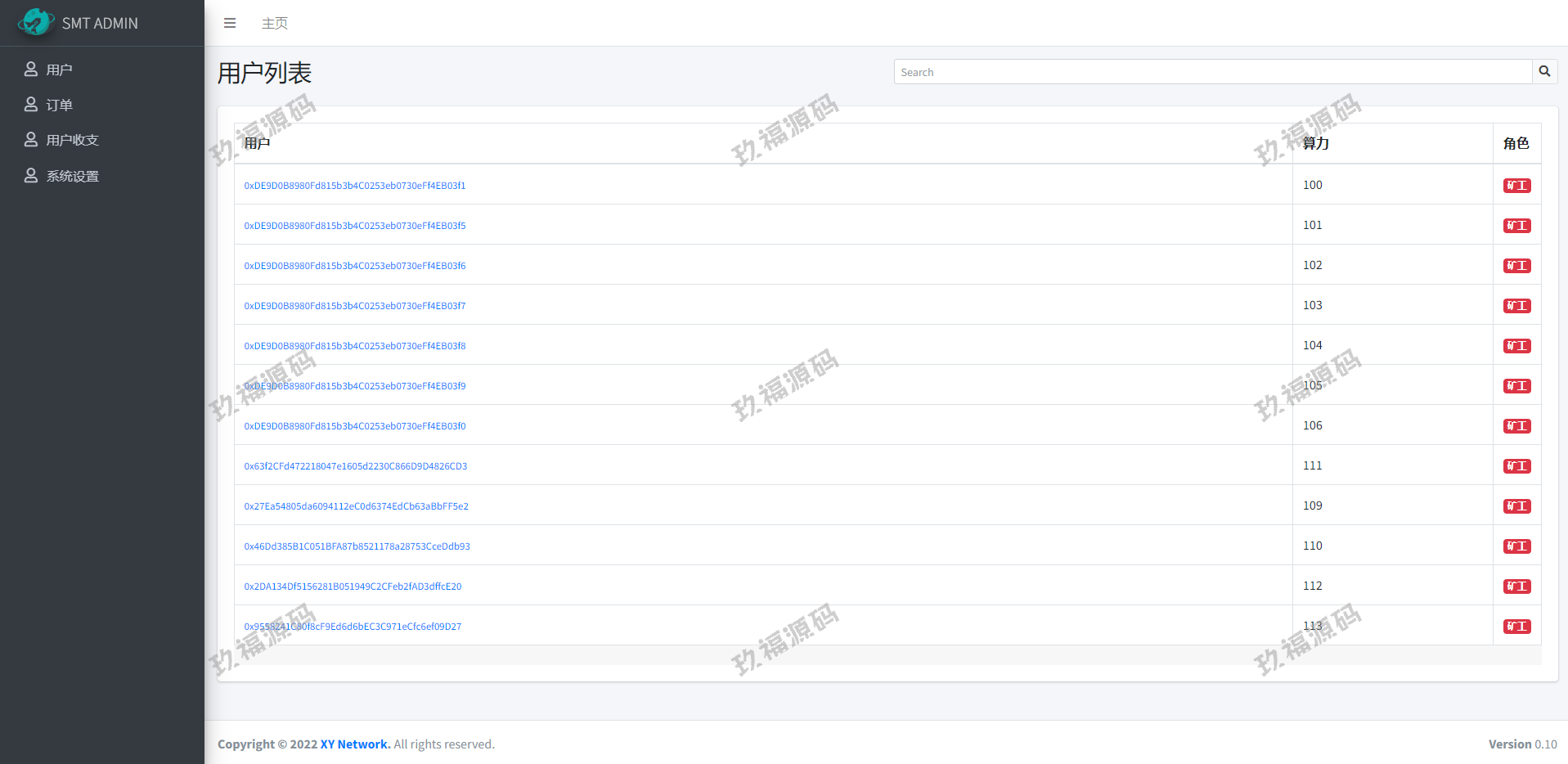Click the icon beside 用户收支
1568x764 pixels.
click(31, 140)
